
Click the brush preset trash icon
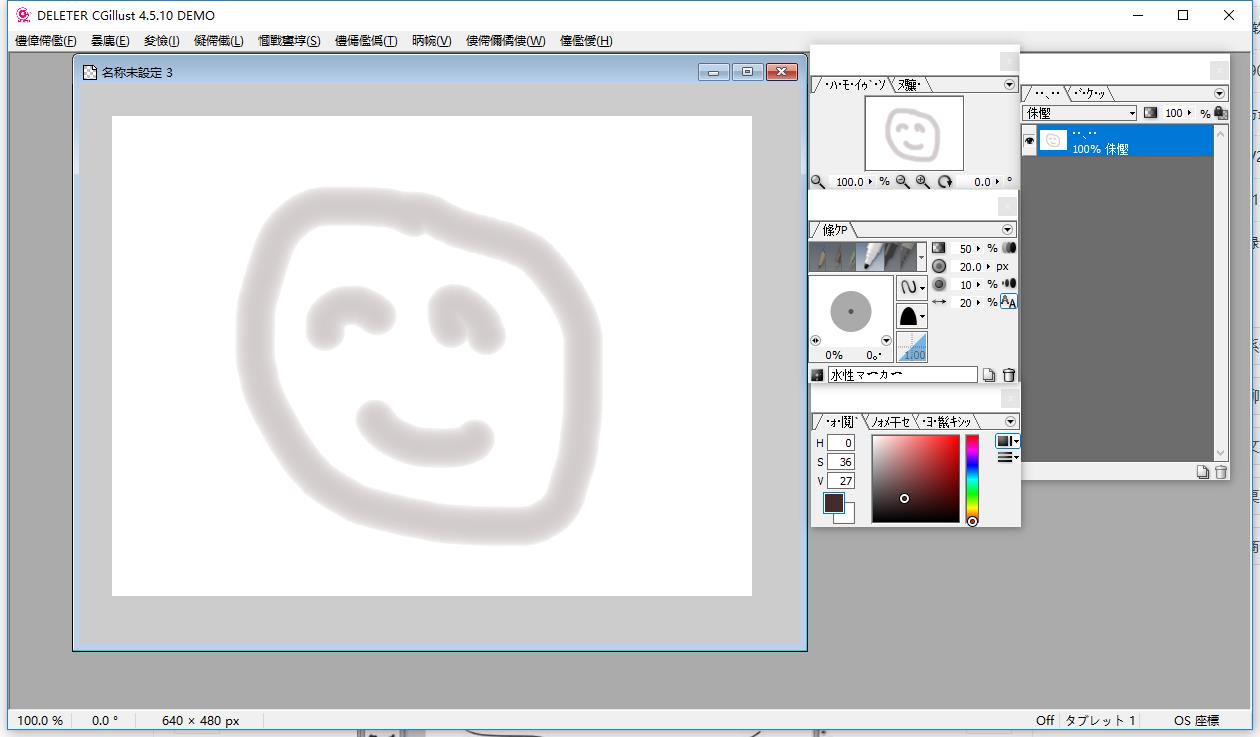click(1009, 375)
